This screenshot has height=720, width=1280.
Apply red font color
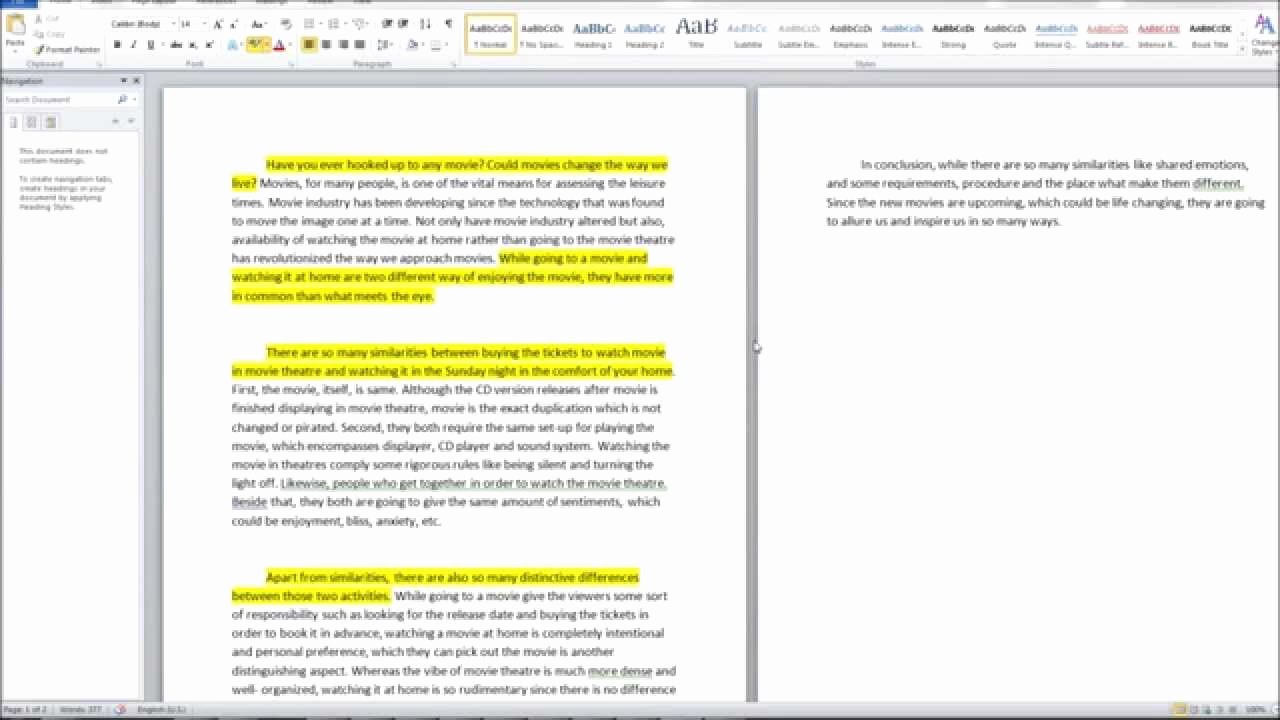pos(278,45)
